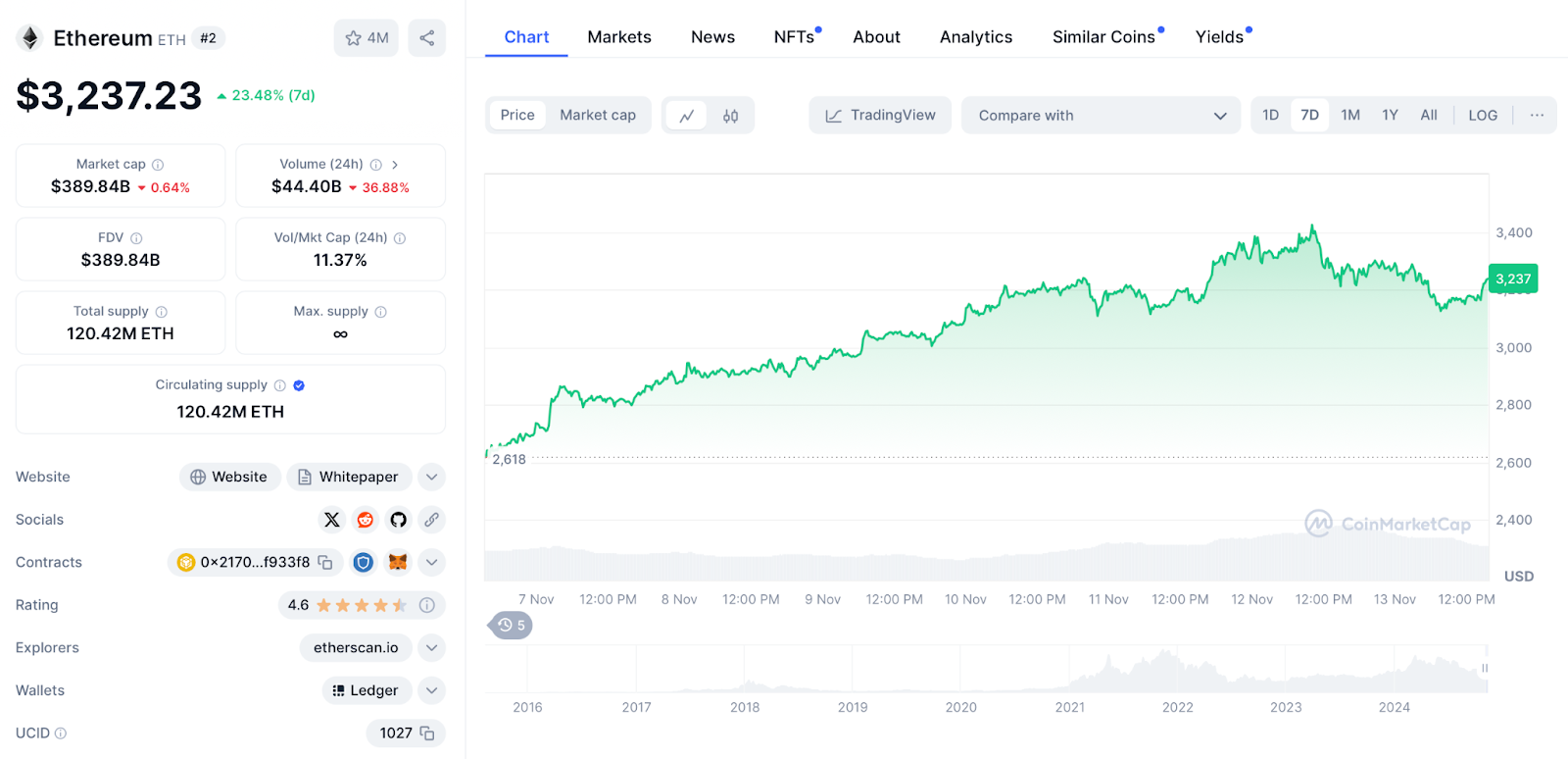Open the Markets tab
Image resolution: width=1568 pixels, height=759 pixels.
[619, 37]
